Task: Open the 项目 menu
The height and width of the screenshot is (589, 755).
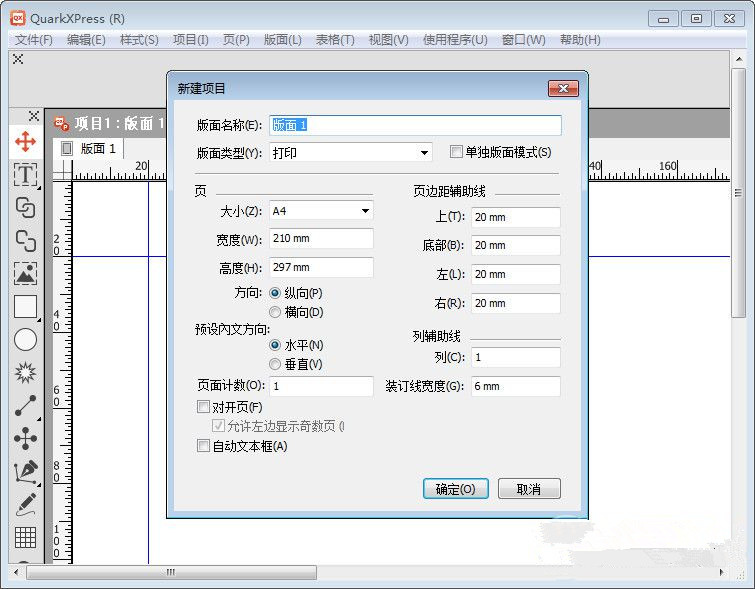Action: point(191,39)
